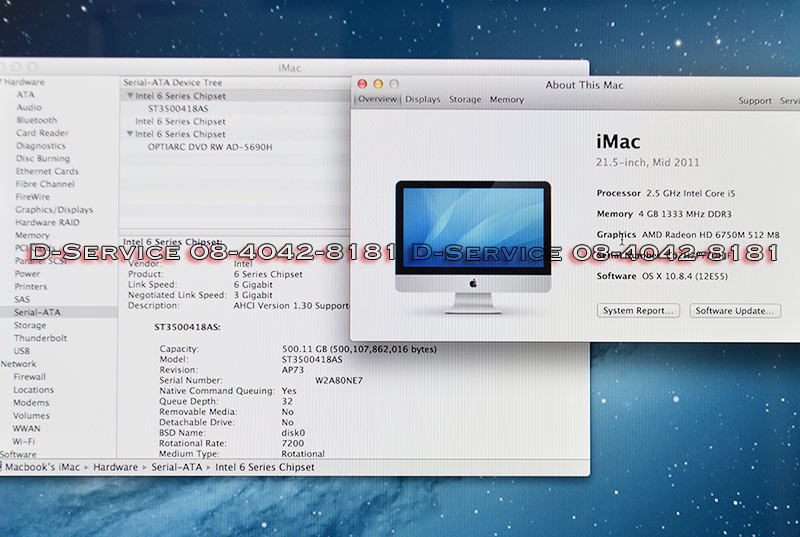Screen dimensions: 800x537
Task: Select USB in the sidebar
Action: click(x=21, y=351)
